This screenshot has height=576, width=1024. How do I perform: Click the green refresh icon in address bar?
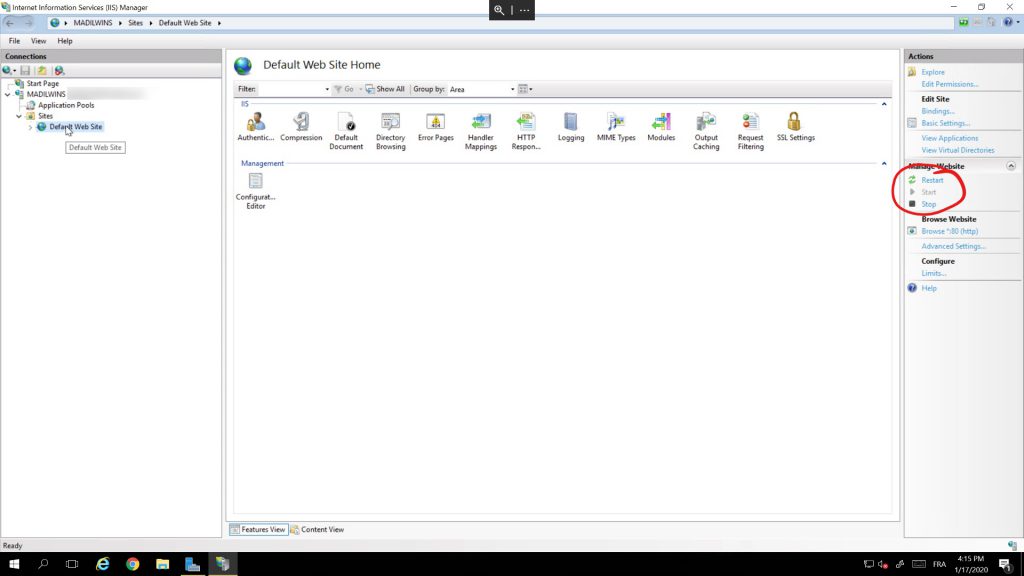pyautogui.click(x=963, y=22)
